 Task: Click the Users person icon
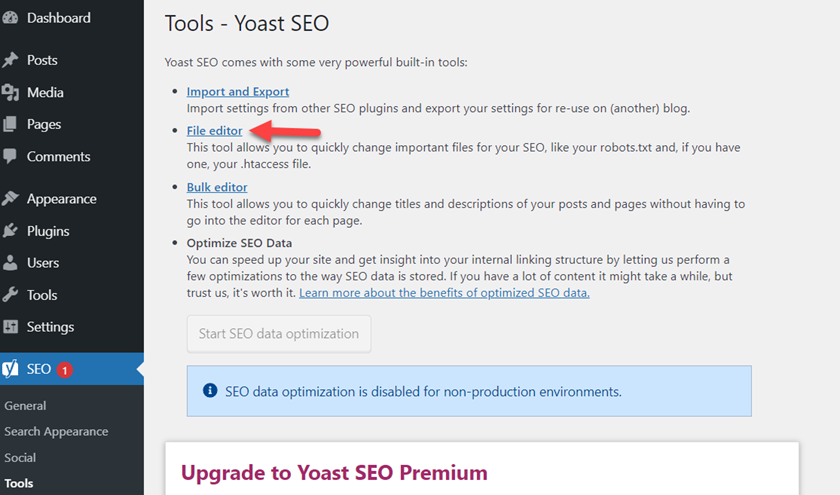pos(10,262)
